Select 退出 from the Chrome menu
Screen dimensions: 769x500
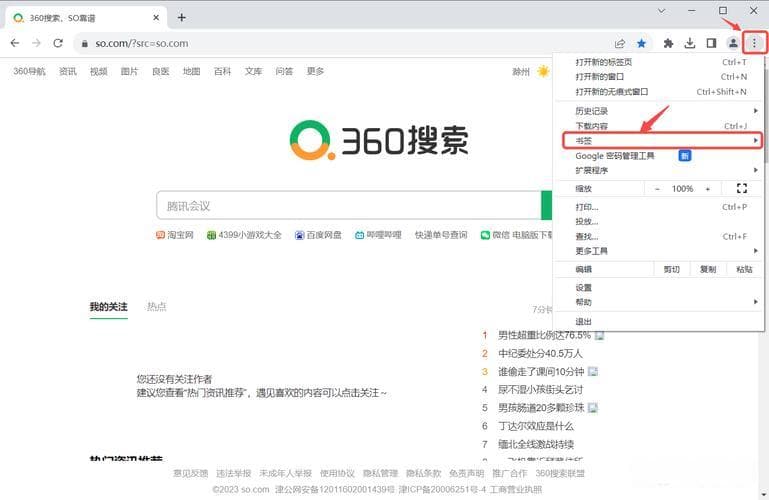click(659, 322)
